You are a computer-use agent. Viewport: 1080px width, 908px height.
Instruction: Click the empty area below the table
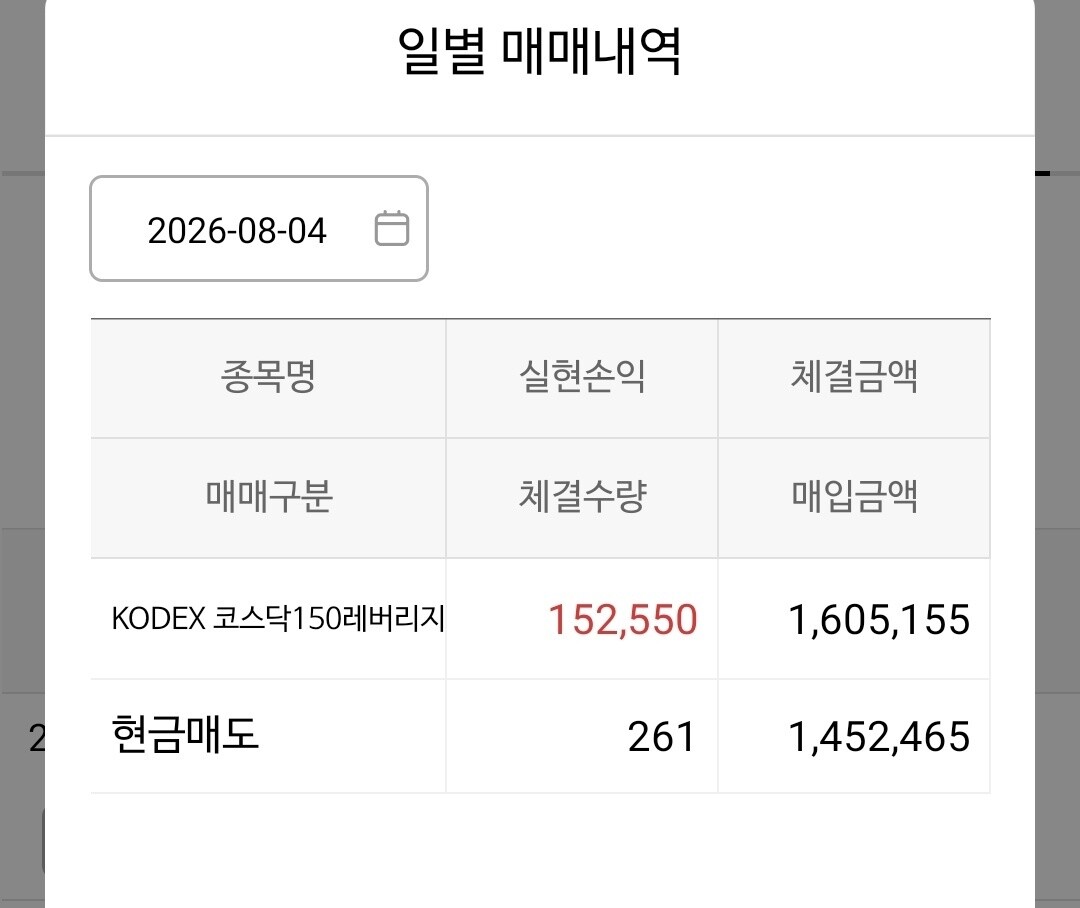coord(540,851)
